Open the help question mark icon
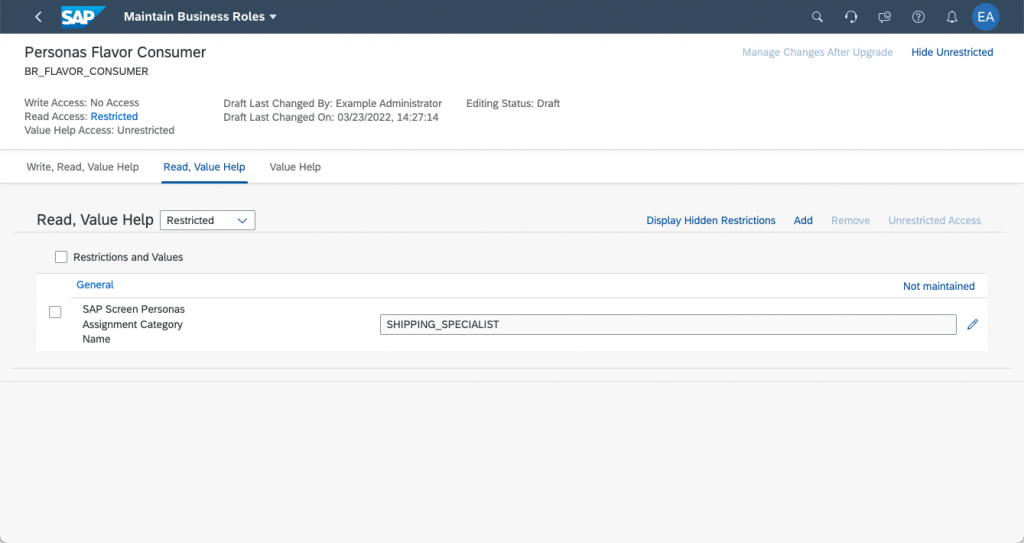 tap(918, 17)
